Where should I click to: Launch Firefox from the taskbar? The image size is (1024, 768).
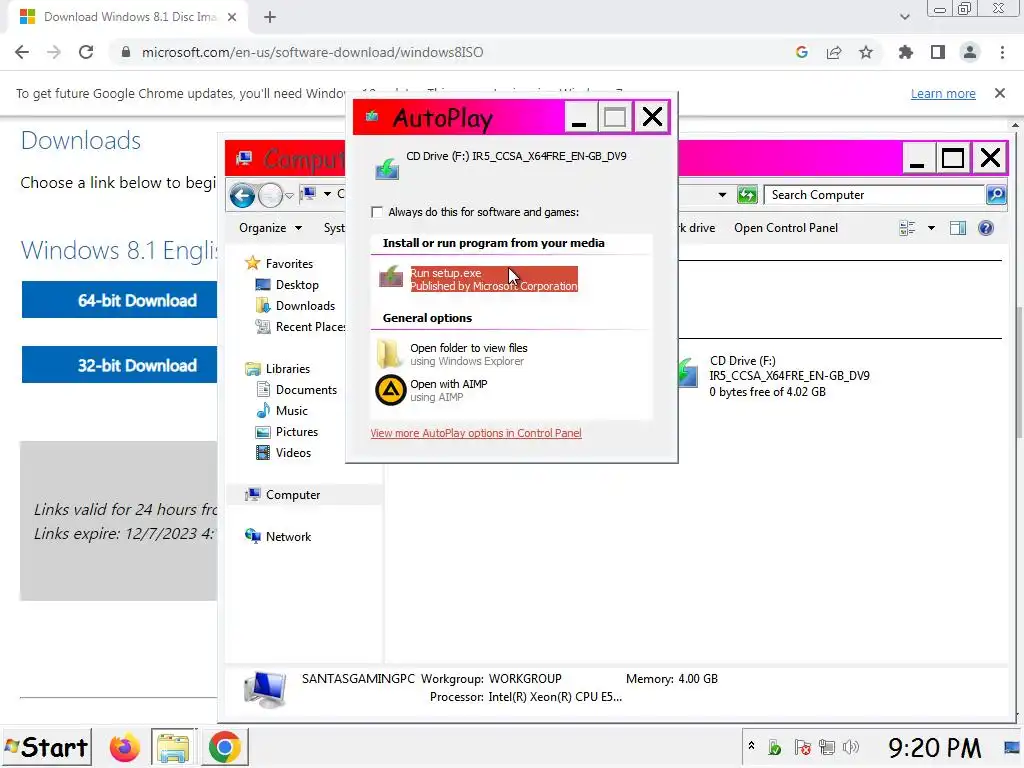point(124,748)
